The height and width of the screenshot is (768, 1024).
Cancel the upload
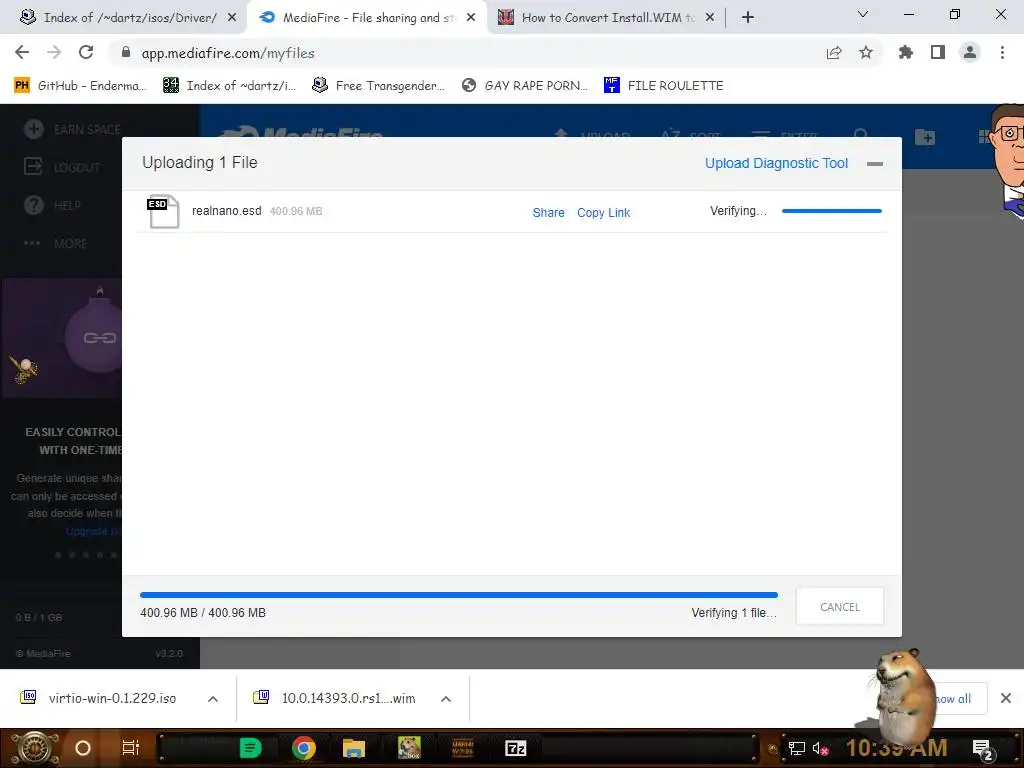(x=840, y=607)
